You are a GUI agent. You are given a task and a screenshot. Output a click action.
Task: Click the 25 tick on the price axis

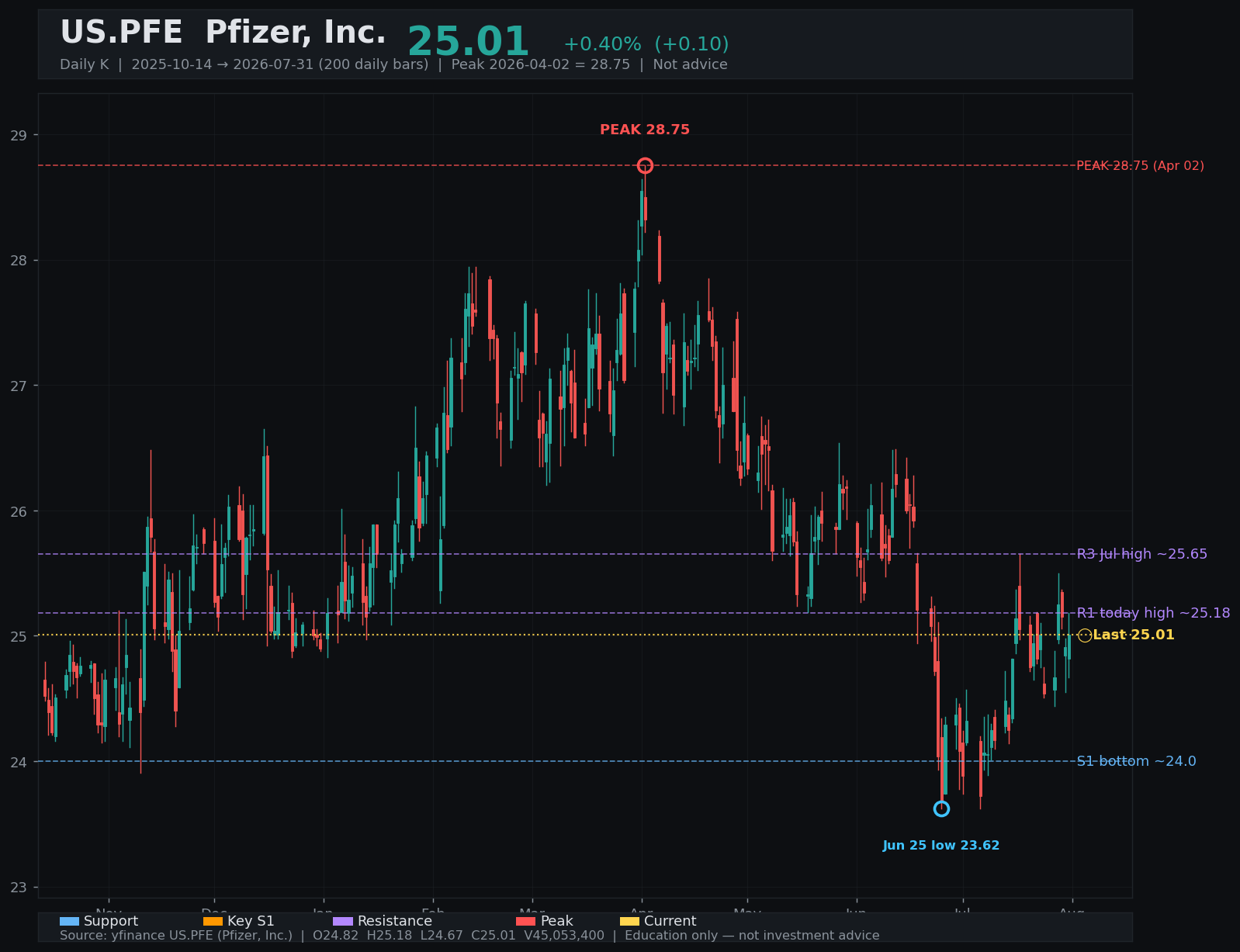pos(18,636)
